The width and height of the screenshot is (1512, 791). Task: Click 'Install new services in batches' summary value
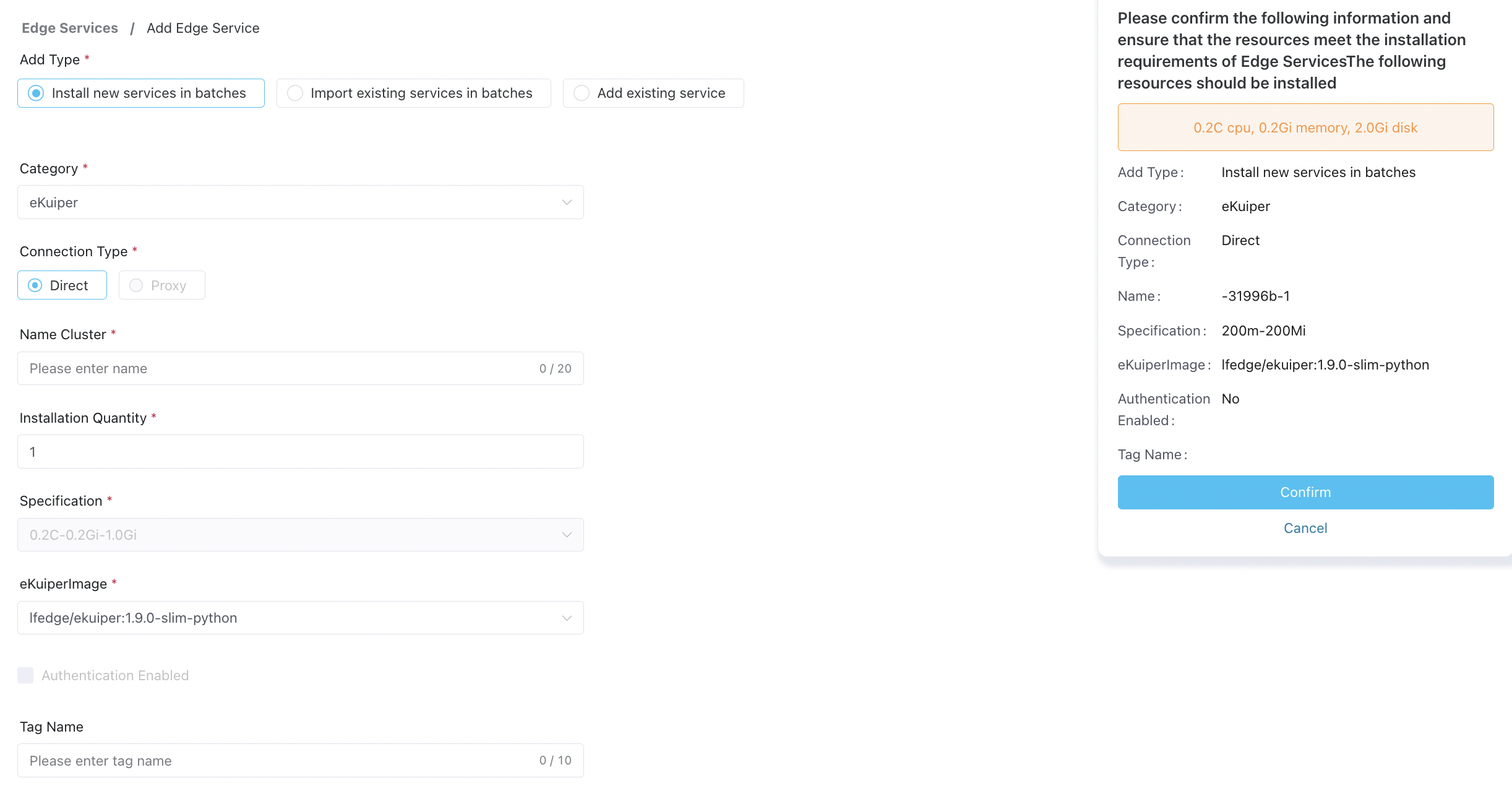point(1318,172)
